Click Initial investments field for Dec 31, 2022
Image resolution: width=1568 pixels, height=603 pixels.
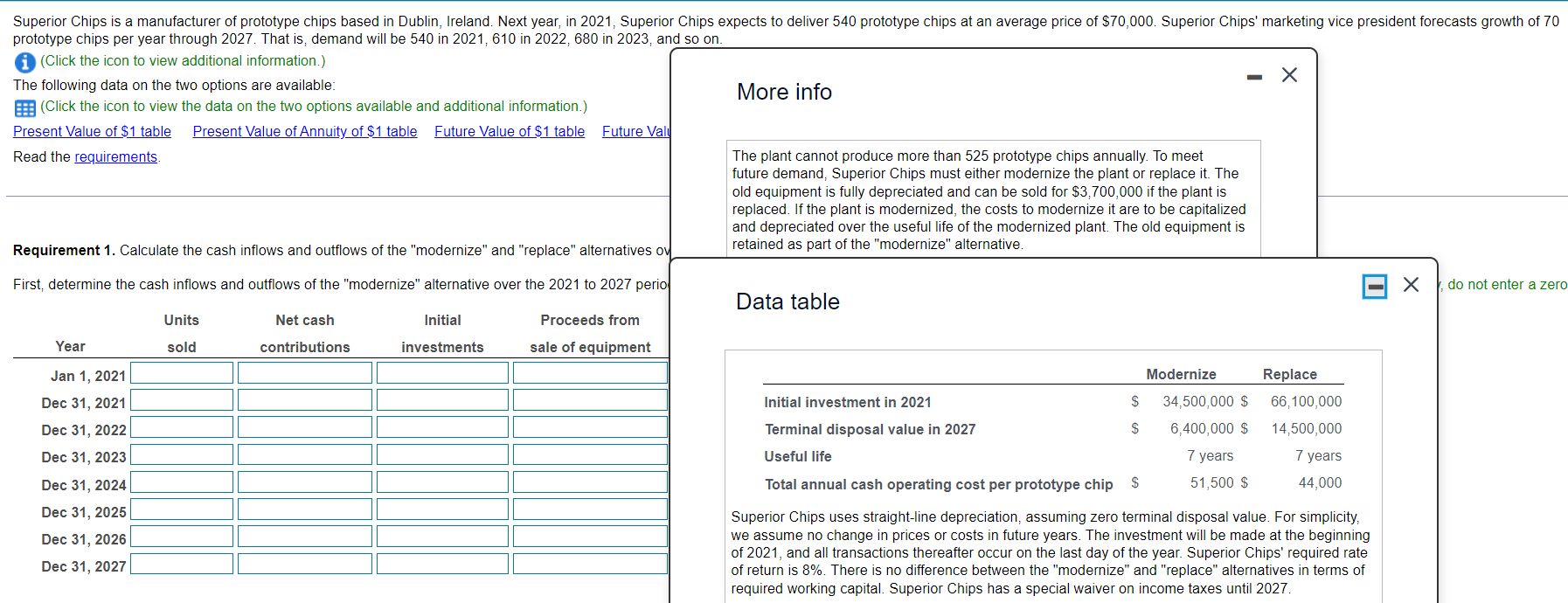[x=442, y=427]
